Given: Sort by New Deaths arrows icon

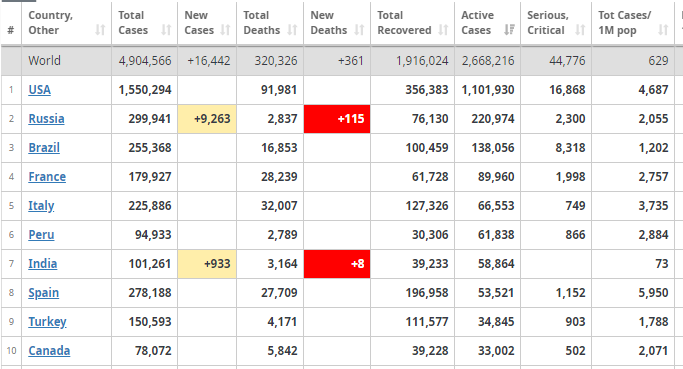Looking at the screenshot, I should pyautogui.click(x=359, y=30).
